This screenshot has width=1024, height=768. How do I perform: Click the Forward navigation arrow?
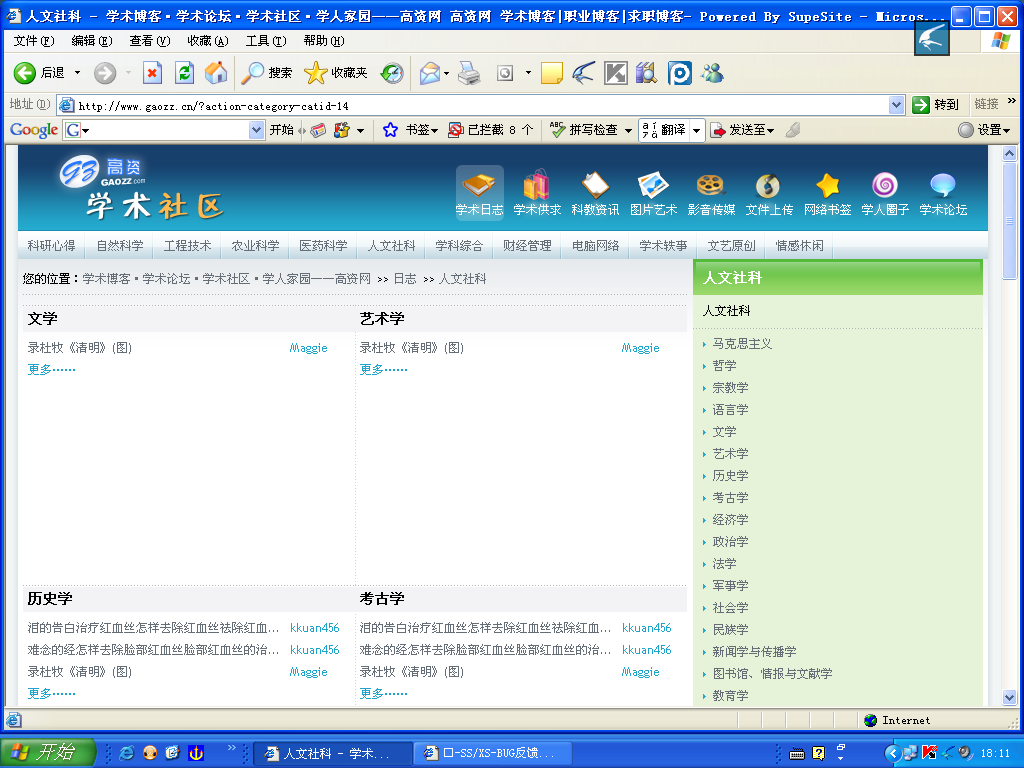pos(104,72)
